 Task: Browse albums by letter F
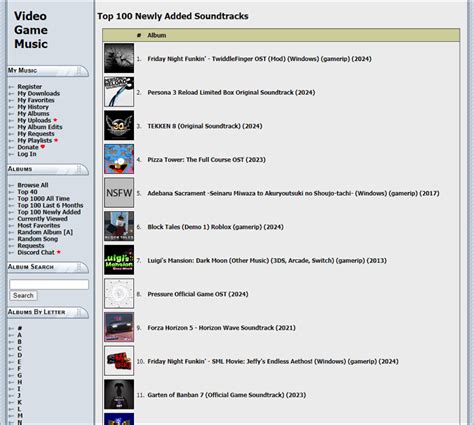tap(19, 369)
